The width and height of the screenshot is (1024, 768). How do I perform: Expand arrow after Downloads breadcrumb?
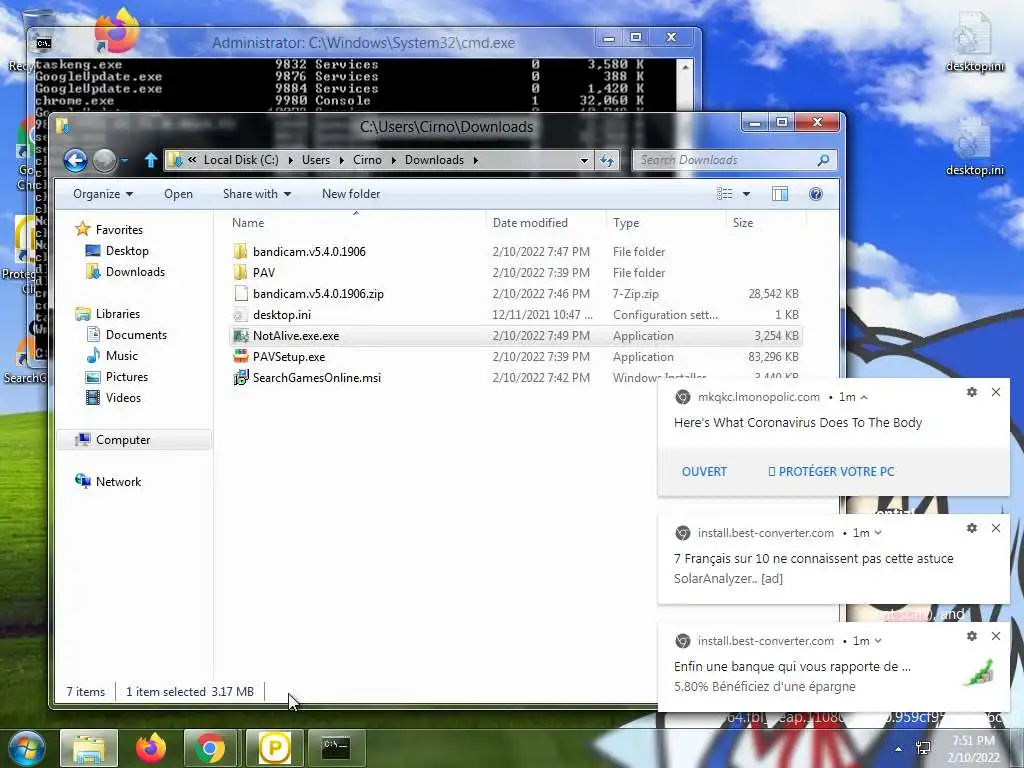tap(475, 160)
